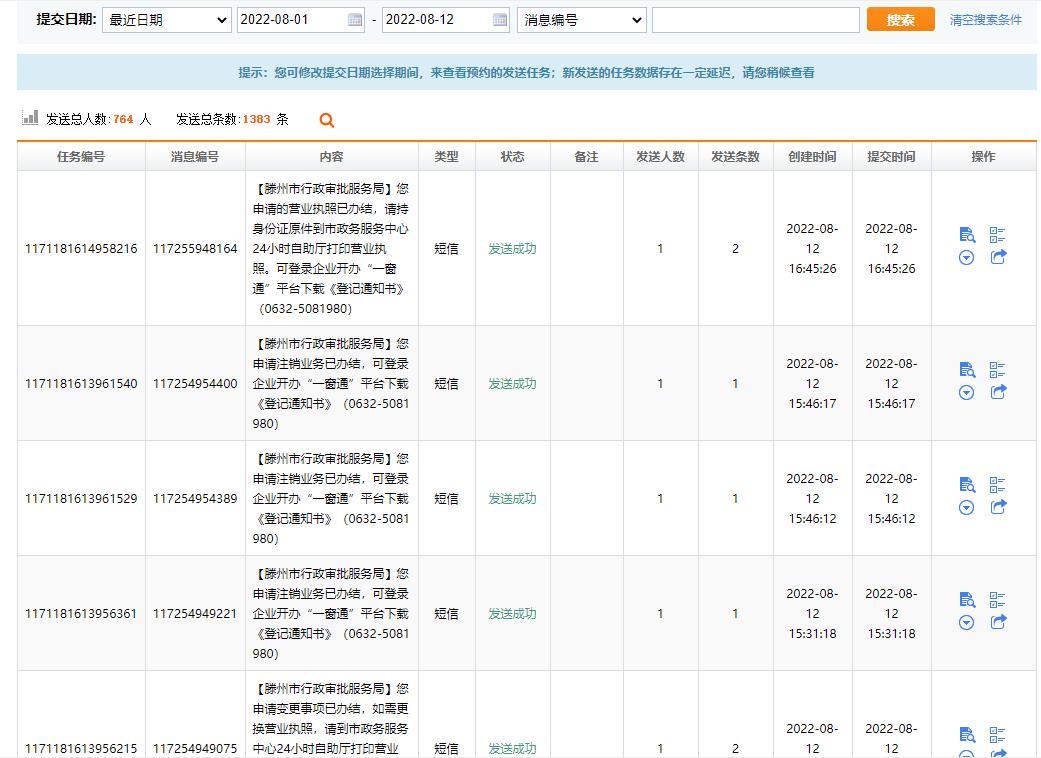1041x758 pixels.
Task: Click the 提交时间 column header
Action: coord(892,157)
